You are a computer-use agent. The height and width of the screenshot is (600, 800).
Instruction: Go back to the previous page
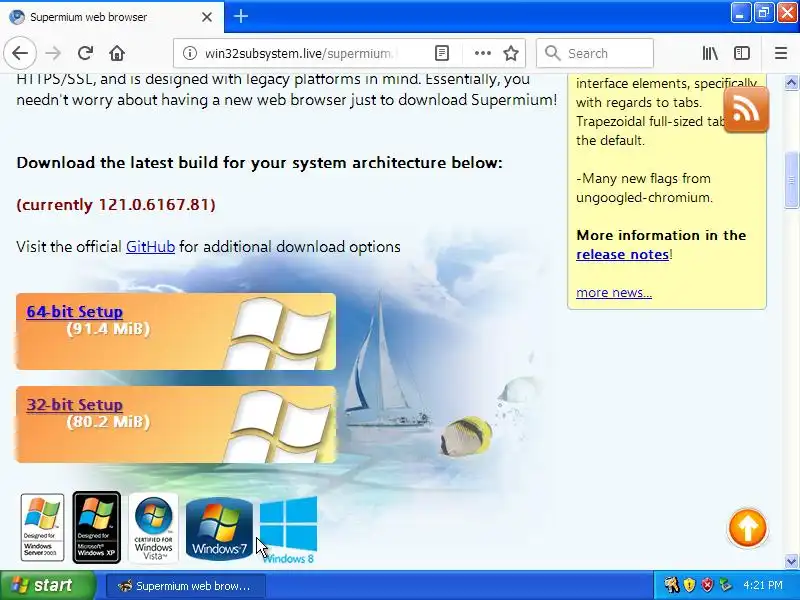(20, 53)
